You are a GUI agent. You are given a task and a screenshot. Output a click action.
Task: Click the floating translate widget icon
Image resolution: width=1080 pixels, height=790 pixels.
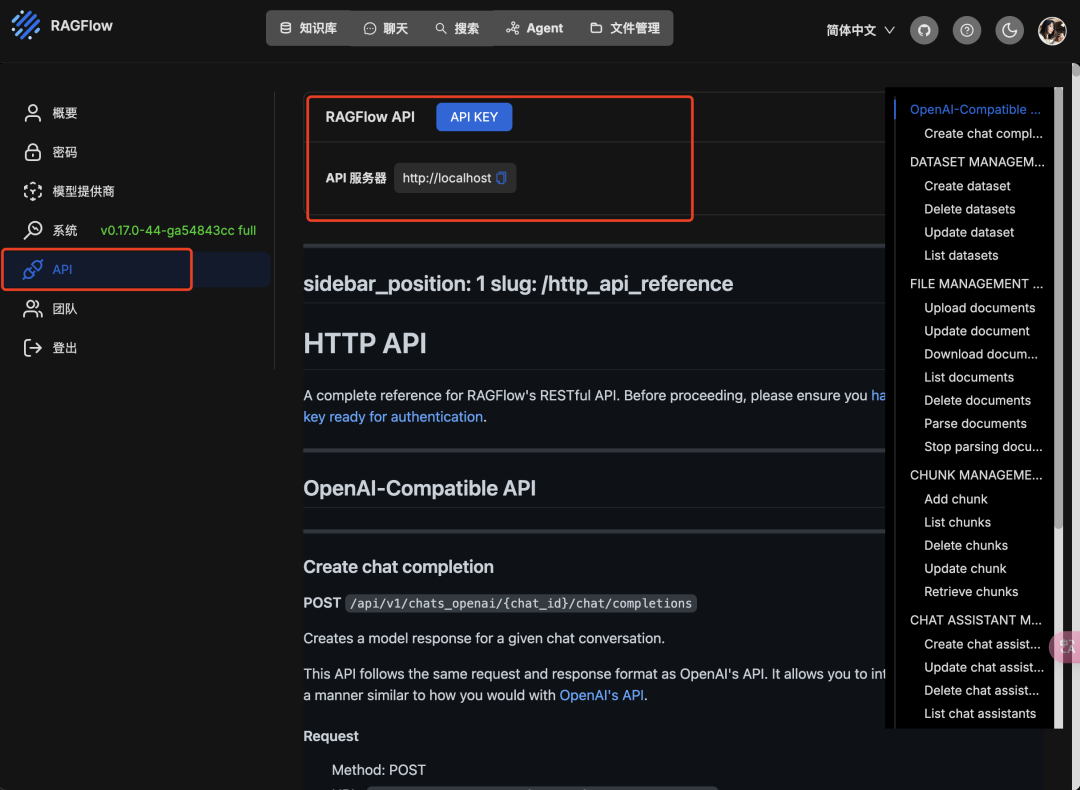point(1066,647)
